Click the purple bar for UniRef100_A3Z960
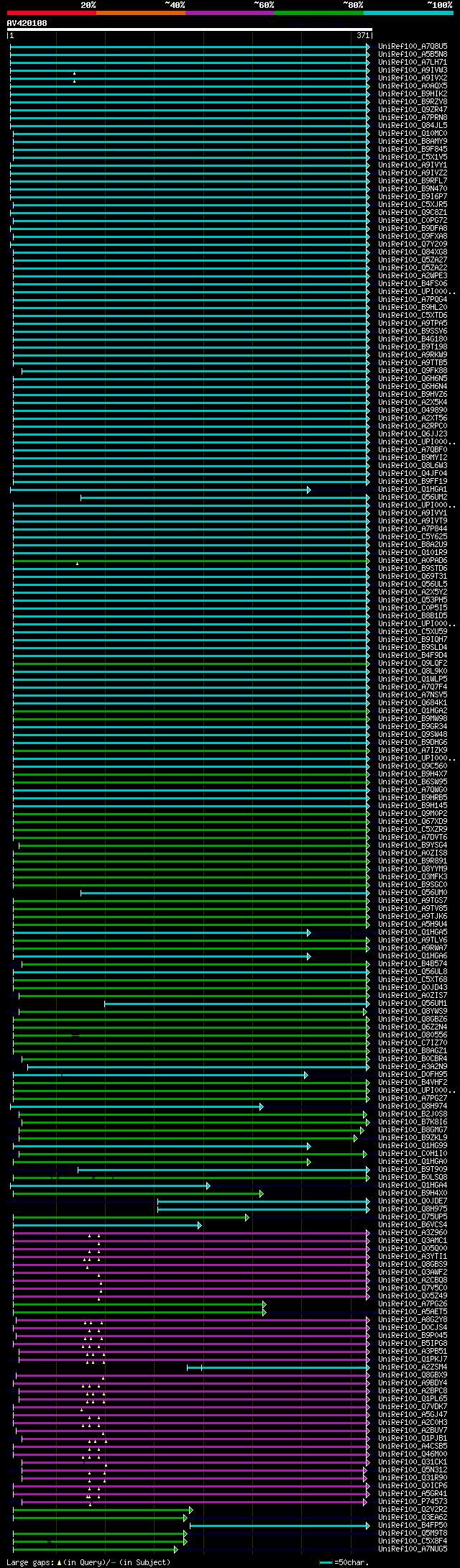This screenshot has height=1568, width=460. coord(191,1233)
